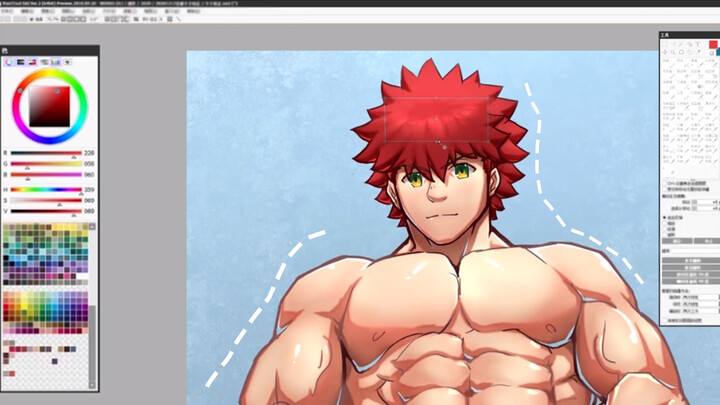
Task: Click the background color swatch in the tool panel
Action: 718,52
